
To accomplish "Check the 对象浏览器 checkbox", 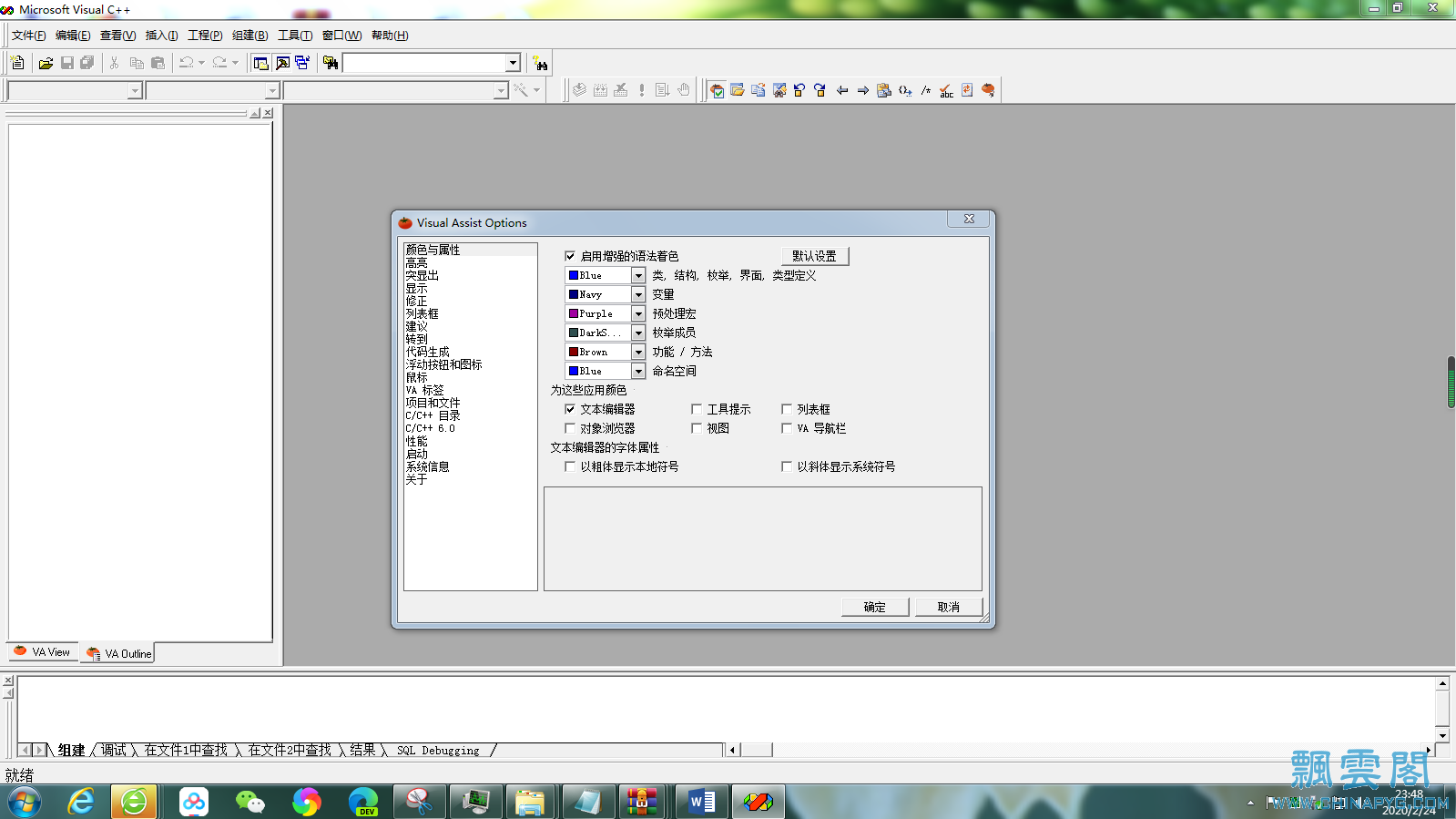I will coord(570,428).
